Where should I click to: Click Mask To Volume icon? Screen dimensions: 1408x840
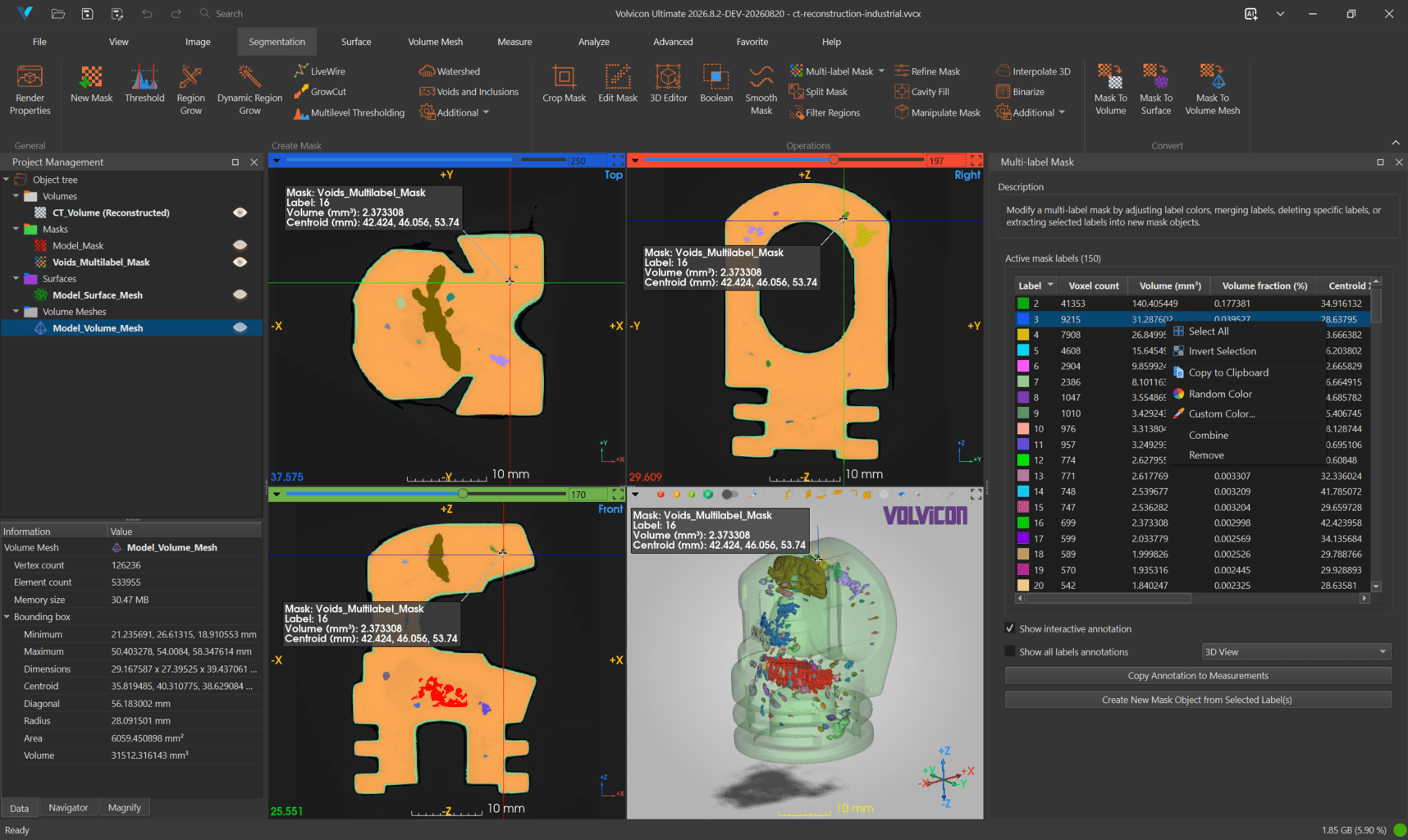[x=1110, y=77]
